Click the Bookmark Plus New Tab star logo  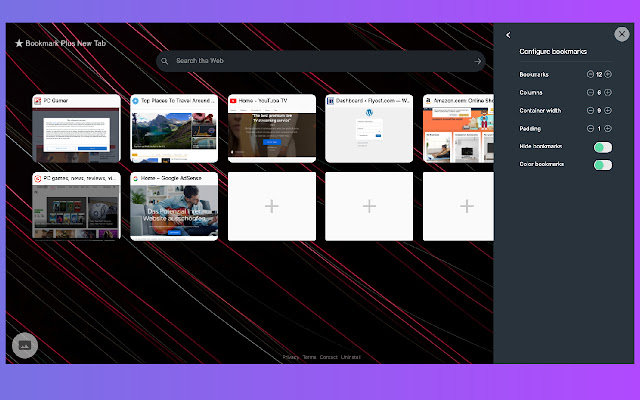coord(19,44)
